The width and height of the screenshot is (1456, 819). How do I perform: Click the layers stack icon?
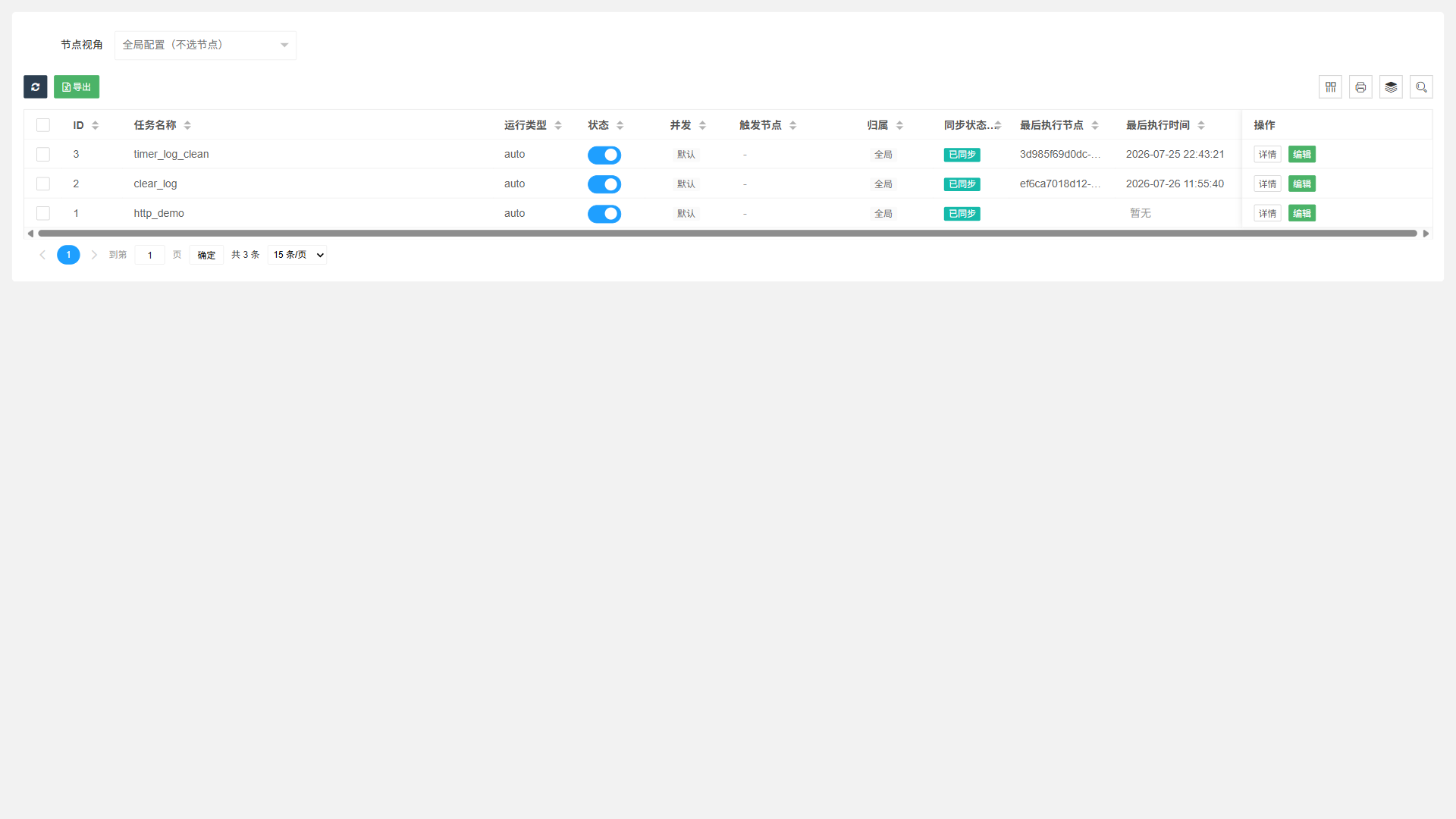click(1391, 87)
